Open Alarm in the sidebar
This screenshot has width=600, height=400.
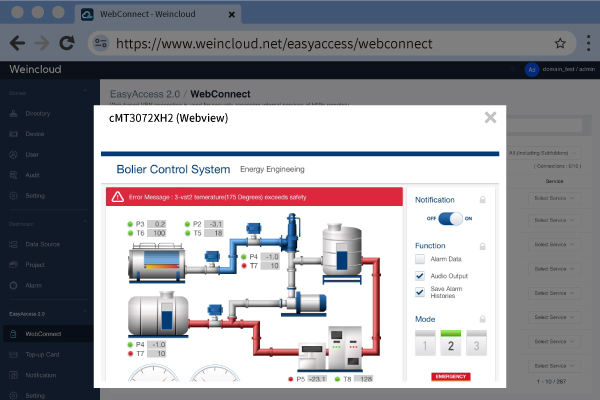click(33, 285)
